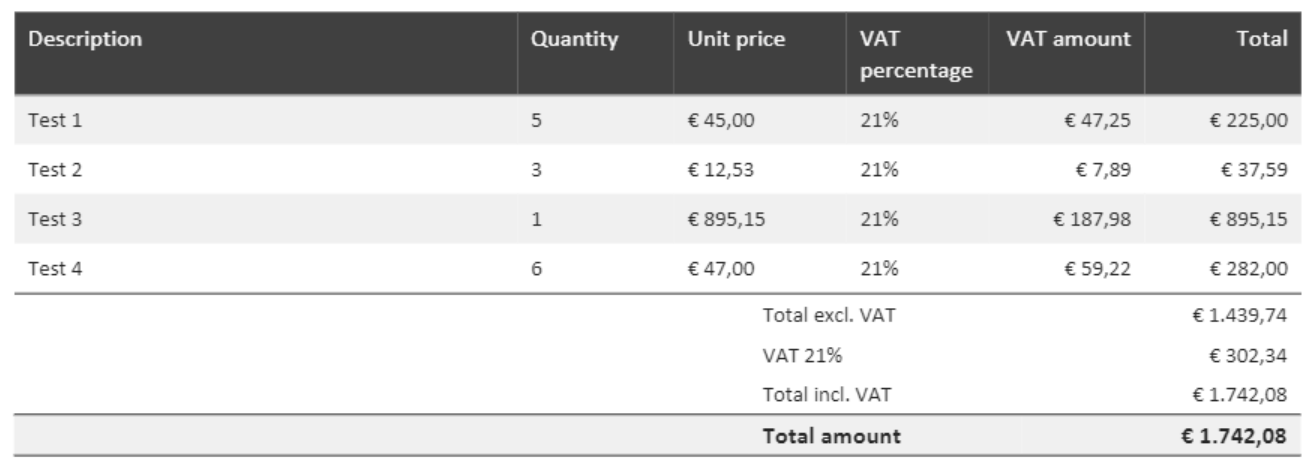Click the € 37,59 total cell

tap(1254, 170)
